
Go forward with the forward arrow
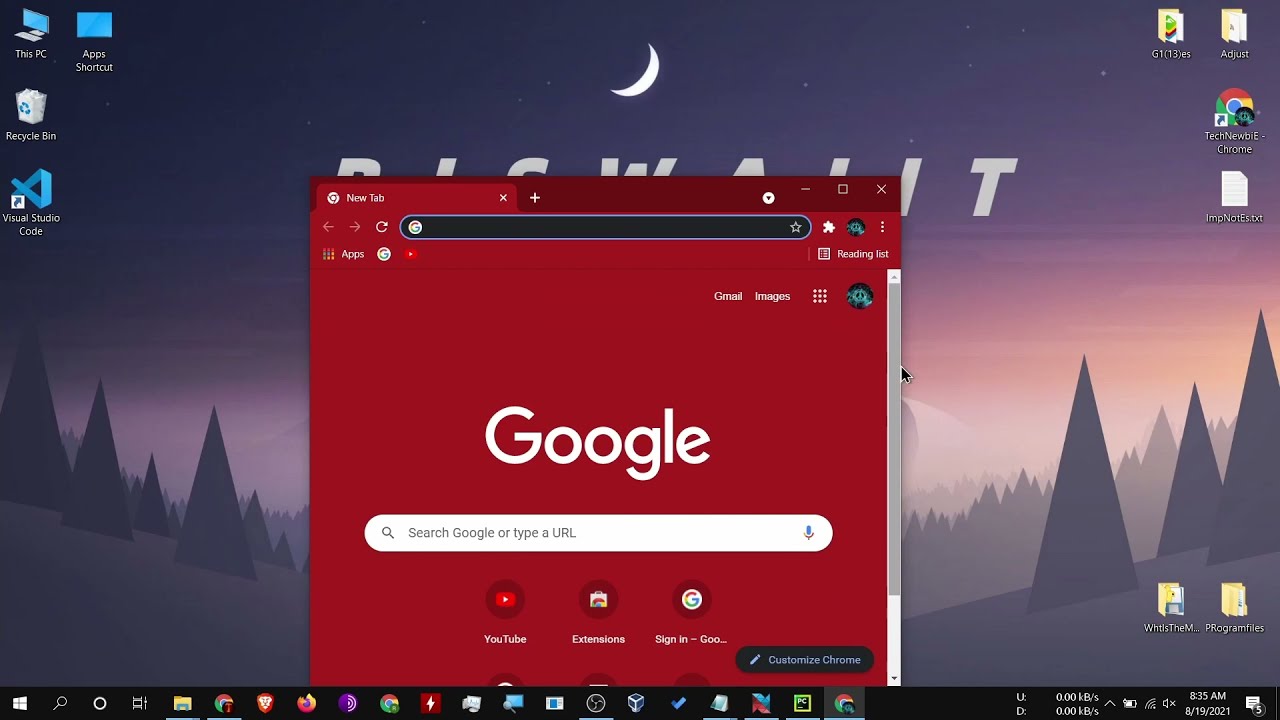[355, 227]
